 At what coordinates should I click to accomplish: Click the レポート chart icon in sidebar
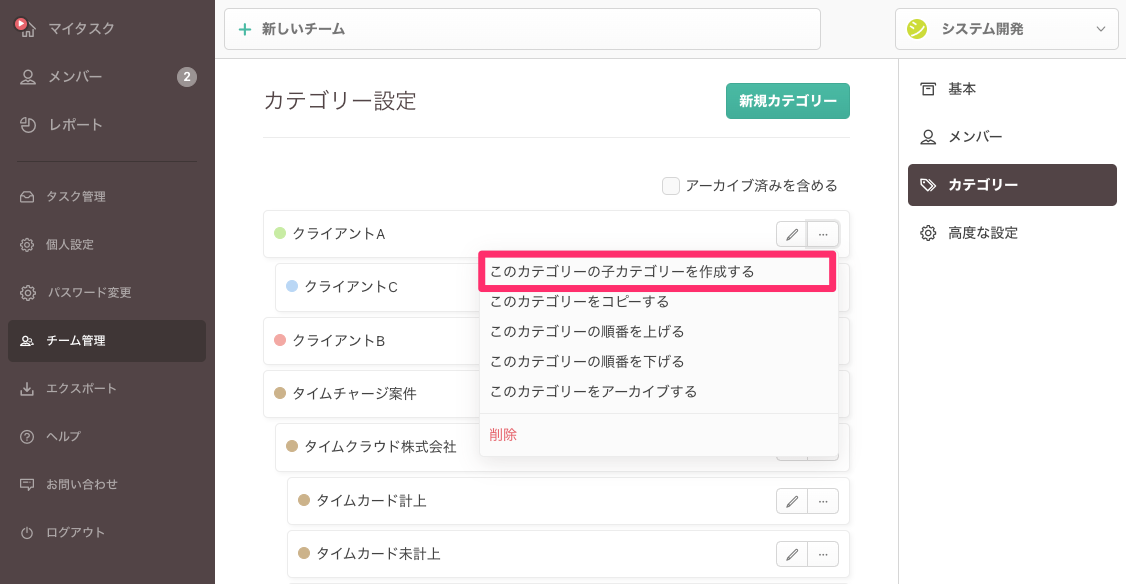(28, 125)
